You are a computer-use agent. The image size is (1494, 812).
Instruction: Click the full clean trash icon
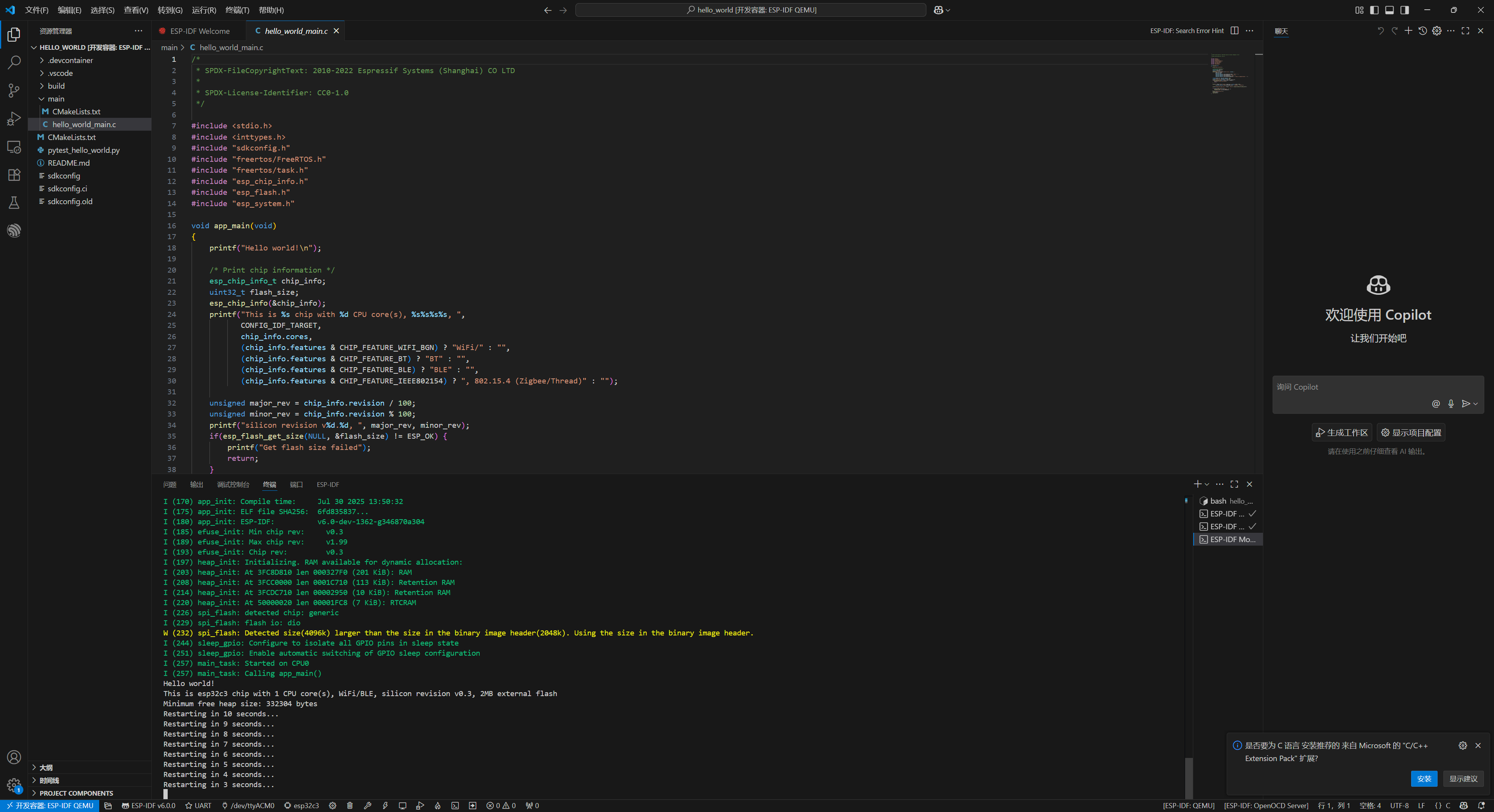point(350,806)
